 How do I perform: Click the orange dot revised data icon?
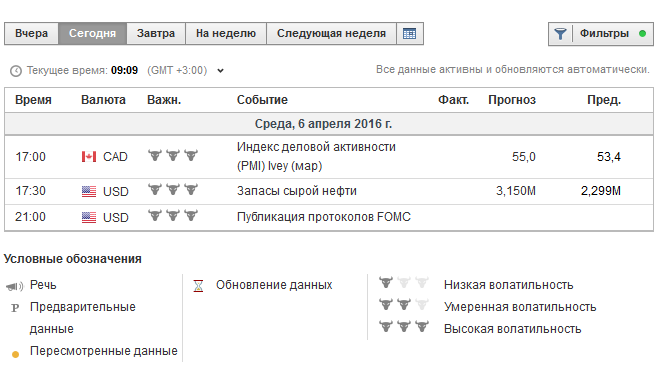(16, 354)
